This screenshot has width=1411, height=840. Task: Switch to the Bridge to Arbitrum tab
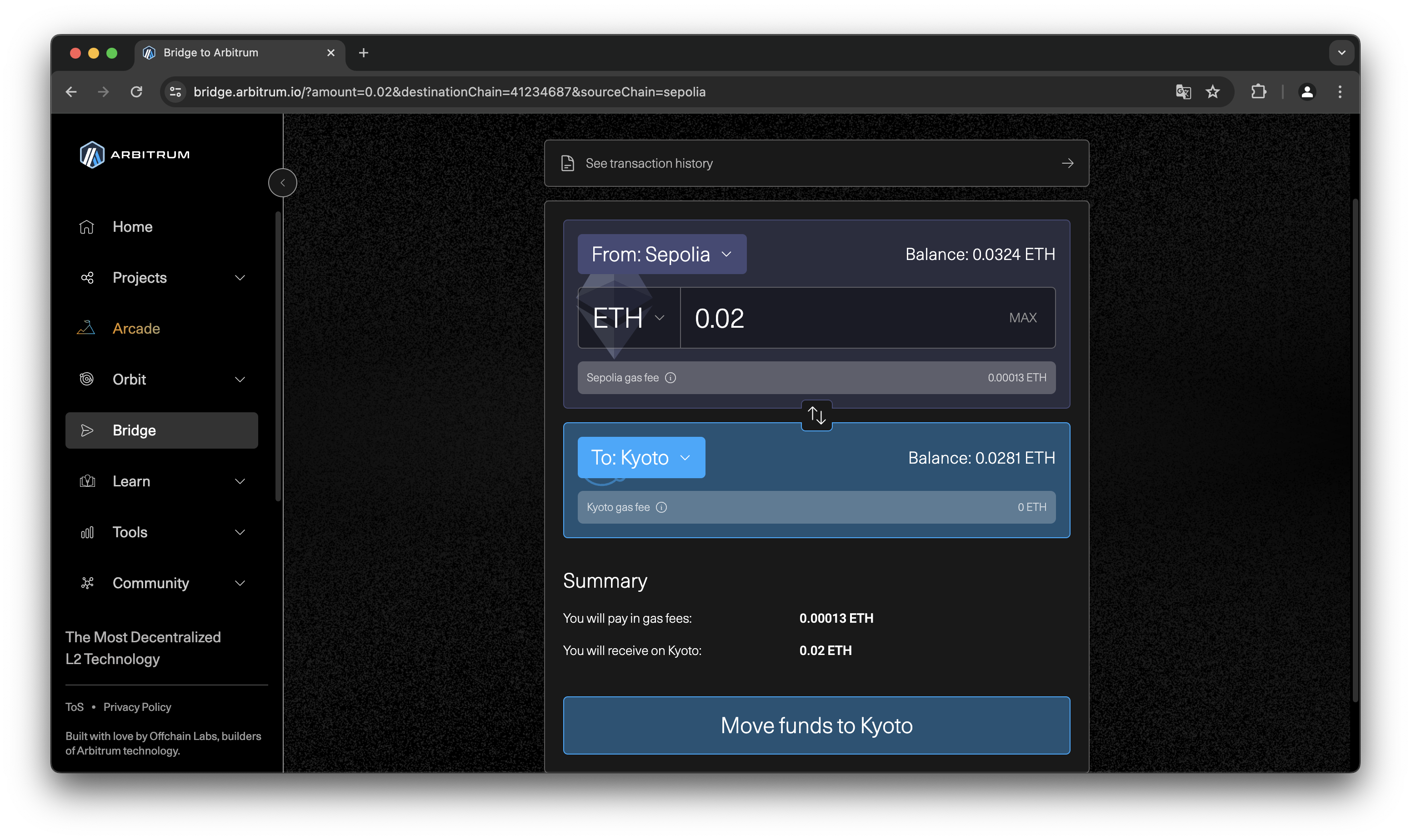pyautogui.click(x=240, y=53)
